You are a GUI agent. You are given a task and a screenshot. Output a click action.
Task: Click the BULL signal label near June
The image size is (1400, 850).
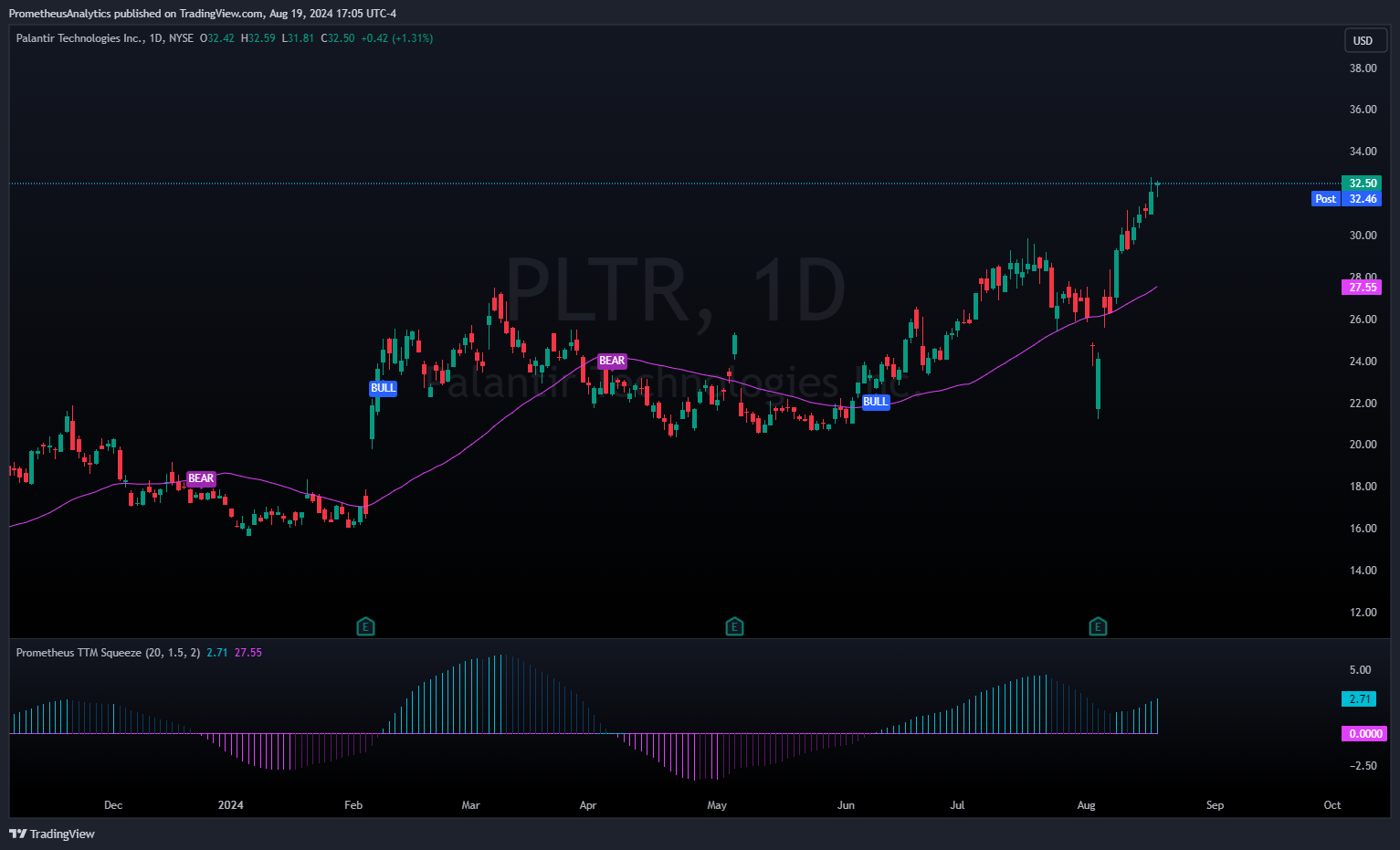[x=876, y=402]
